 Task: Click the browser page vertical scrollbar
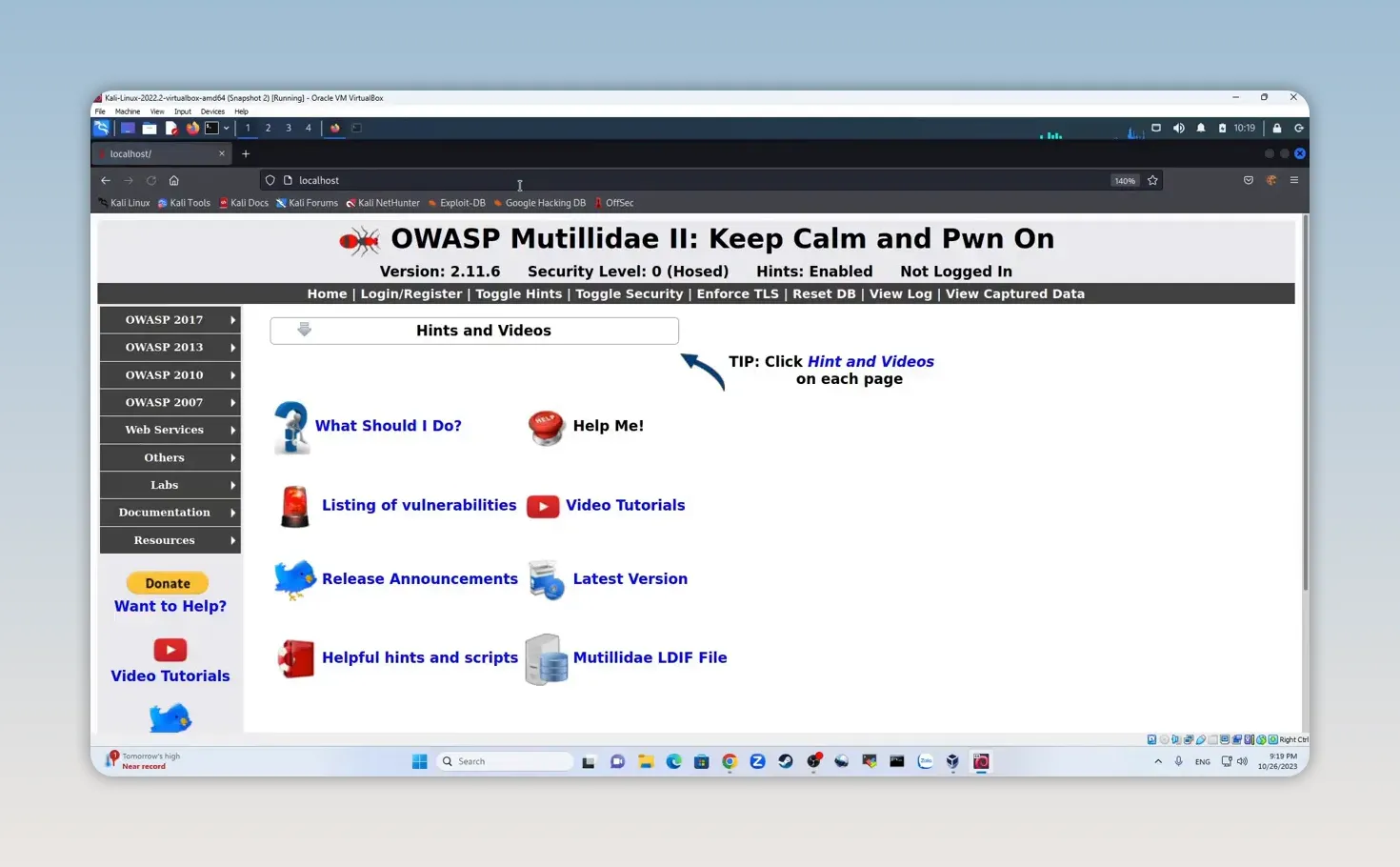coord(1305,404)
